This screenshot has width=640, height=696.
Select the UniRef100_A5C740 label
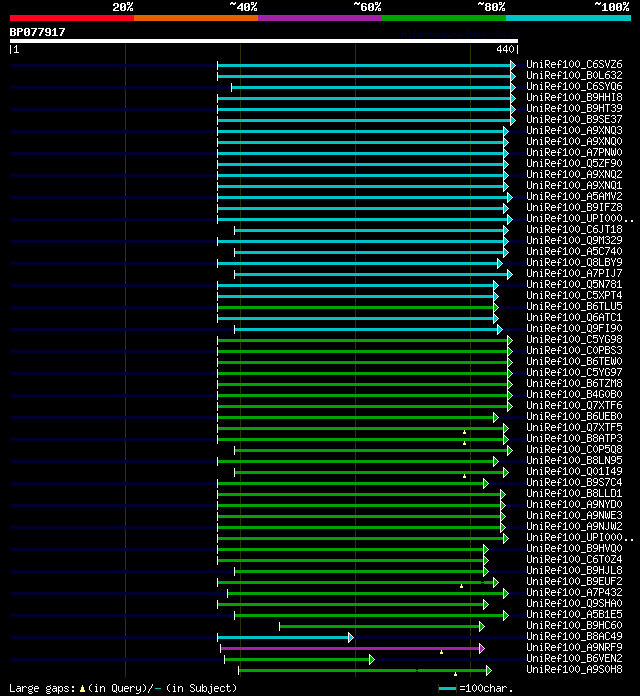pyautogui.click(x=574, y=251)
